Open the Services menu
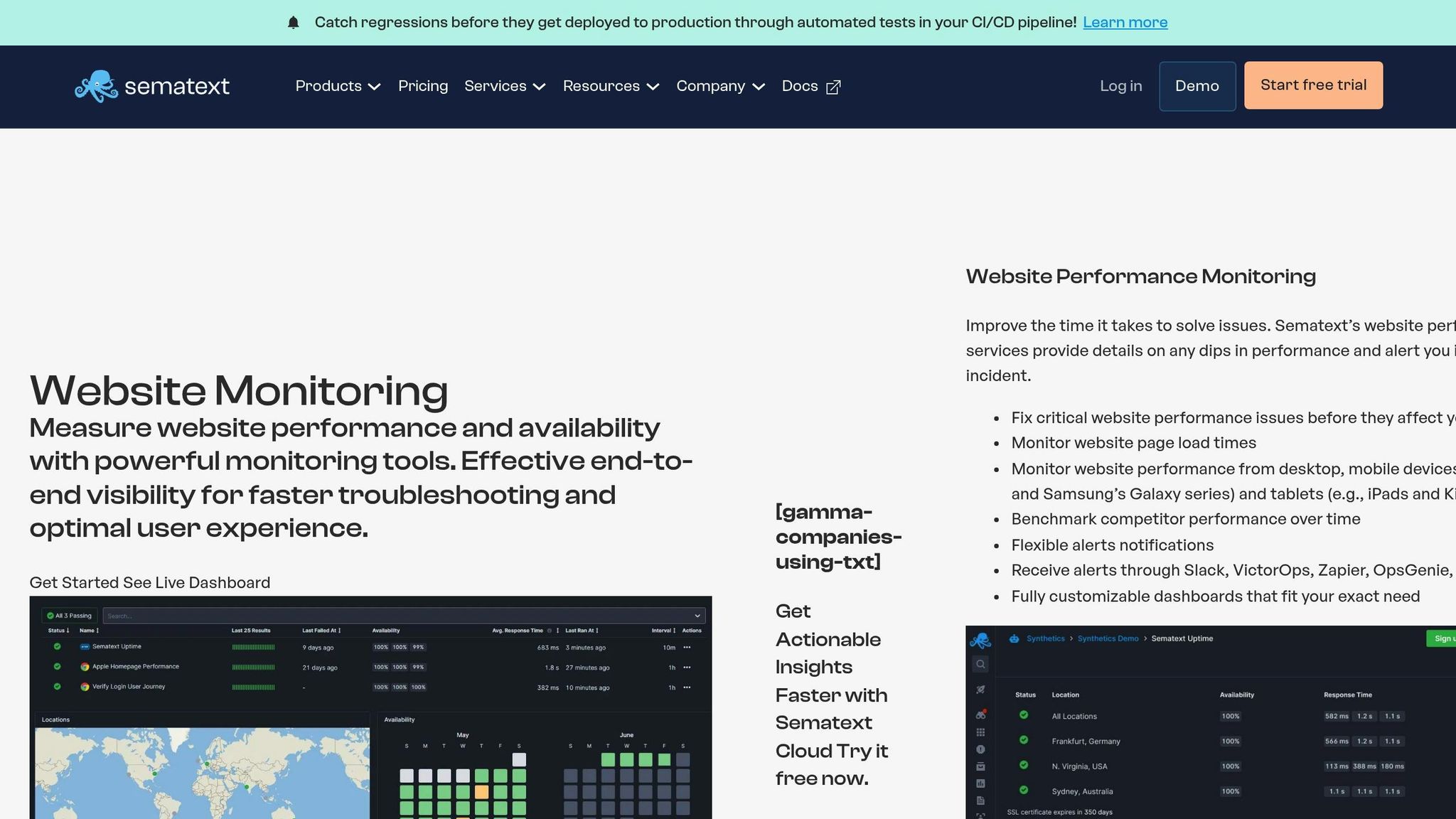The width and height of the screenshot is (1456, 819). pos(505,86)
